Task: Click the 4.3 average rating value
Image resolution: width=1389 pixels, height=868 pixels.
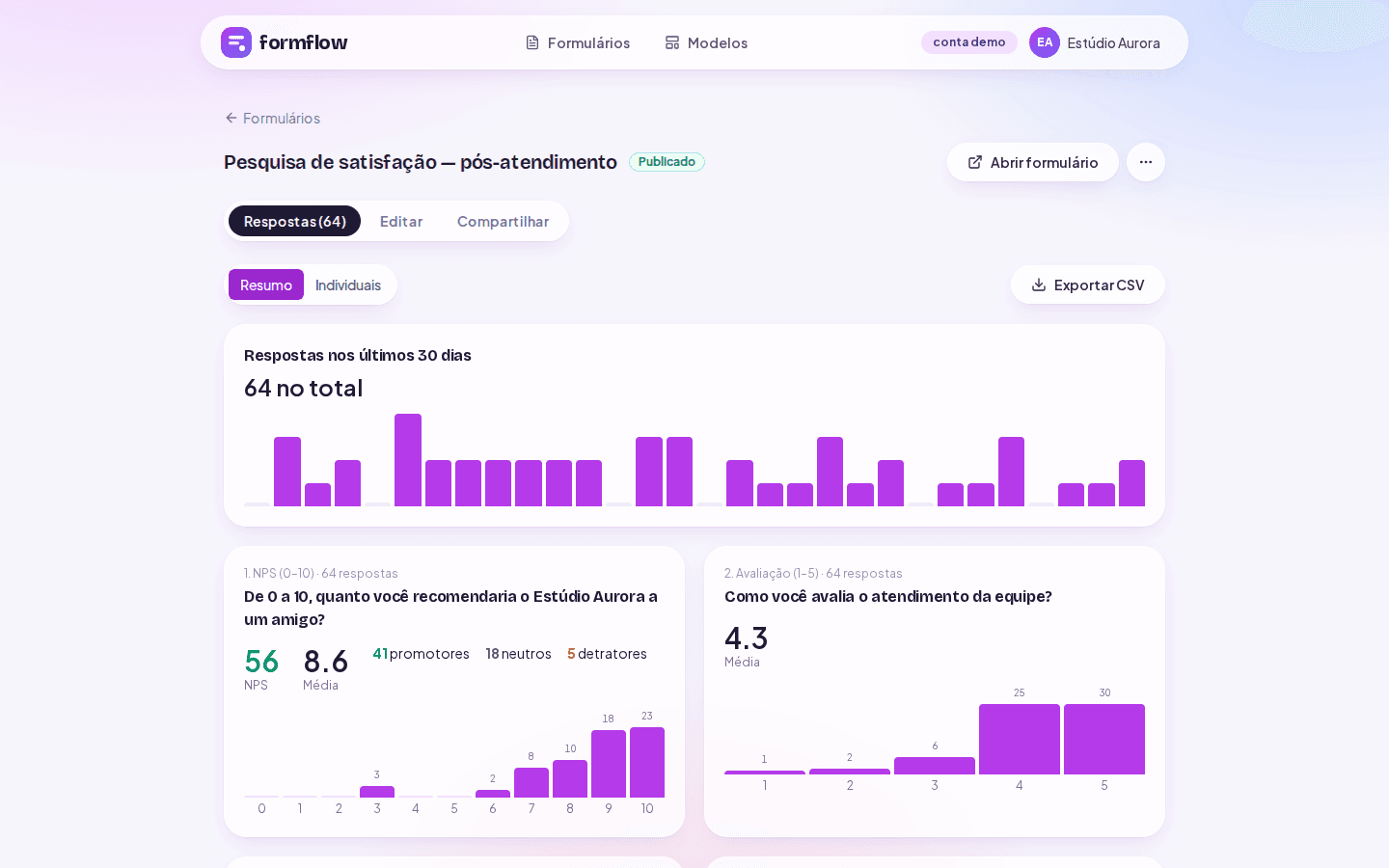Action: (x=747, y=638)
